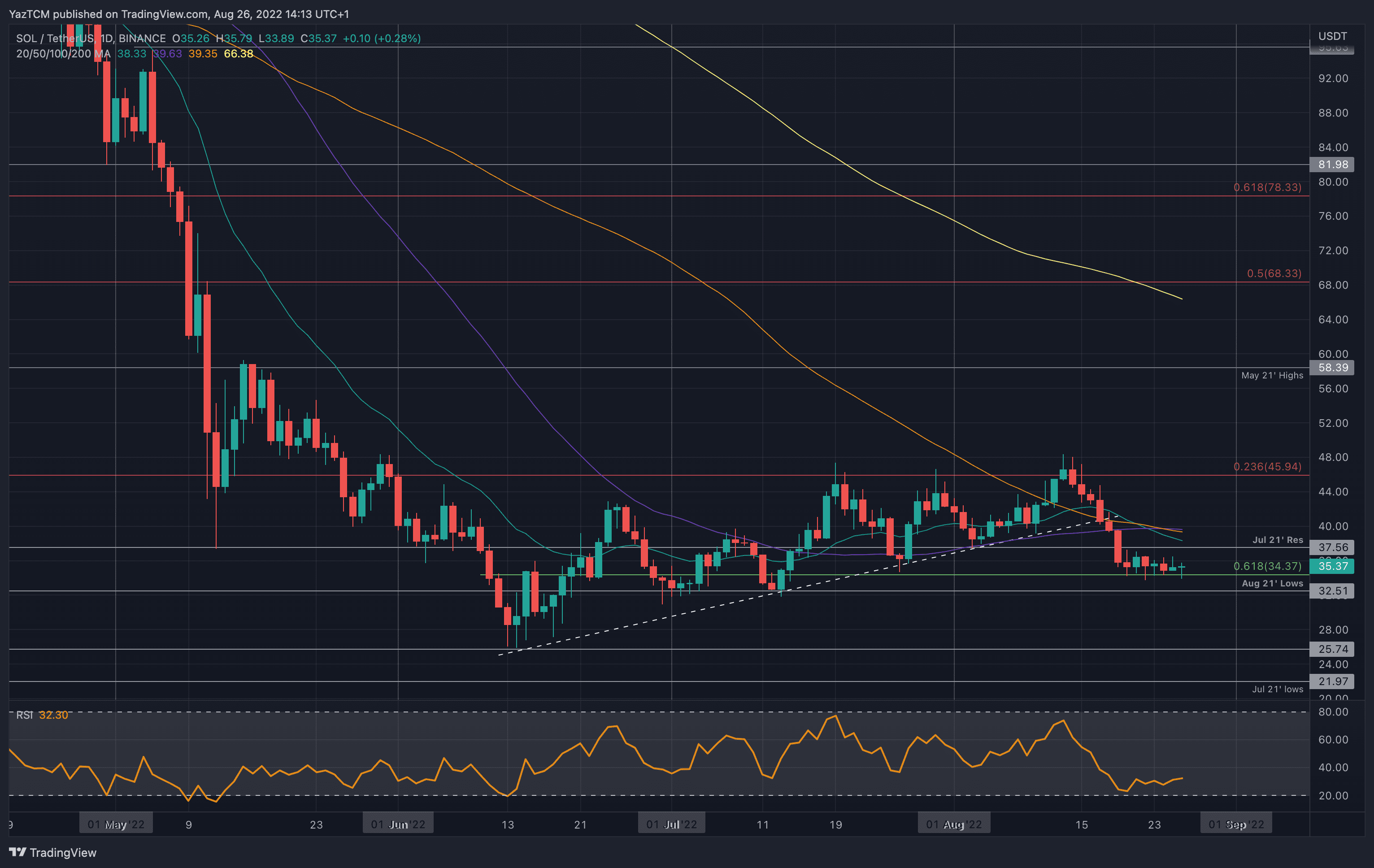Select the orange 100 MA value in the legend
Screen dimensions: 1374x868
pyautogui.click(x=203, y=54)
